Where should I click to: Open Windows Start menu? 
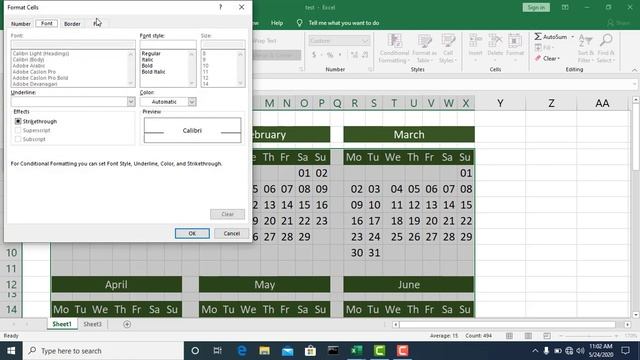(x=11, y=351)
